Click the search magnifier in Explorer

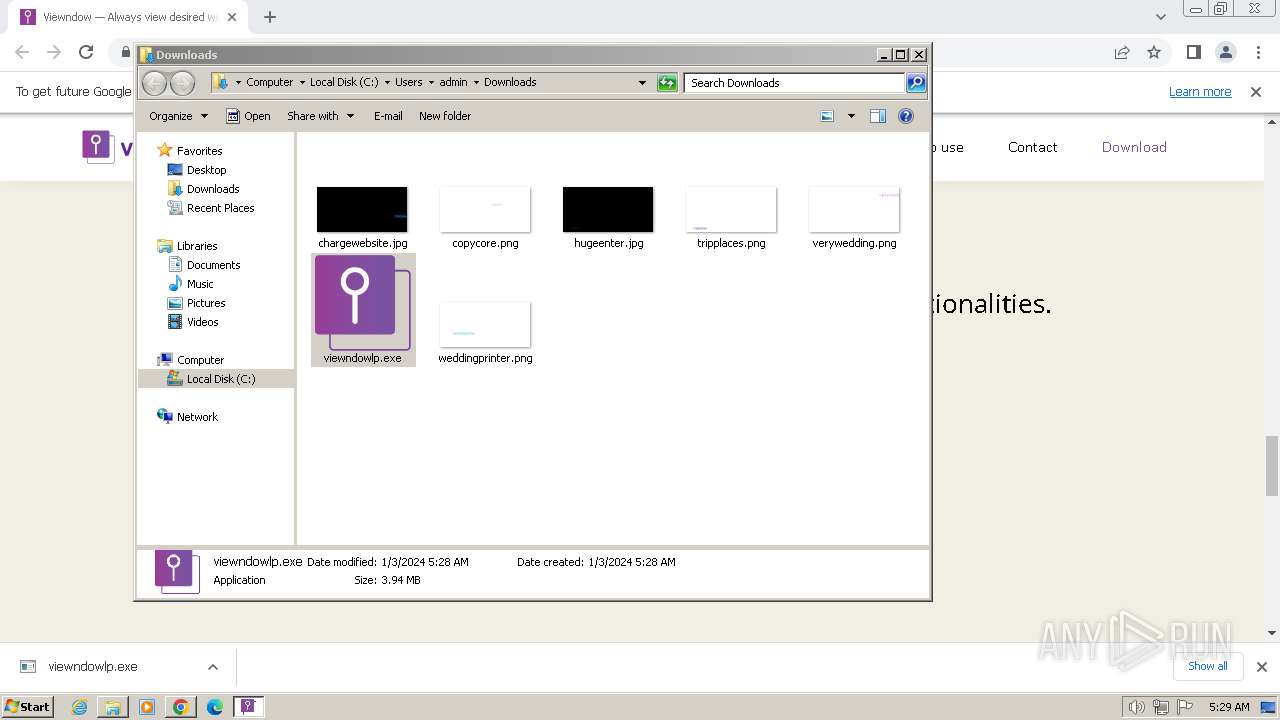pos(916,83)
